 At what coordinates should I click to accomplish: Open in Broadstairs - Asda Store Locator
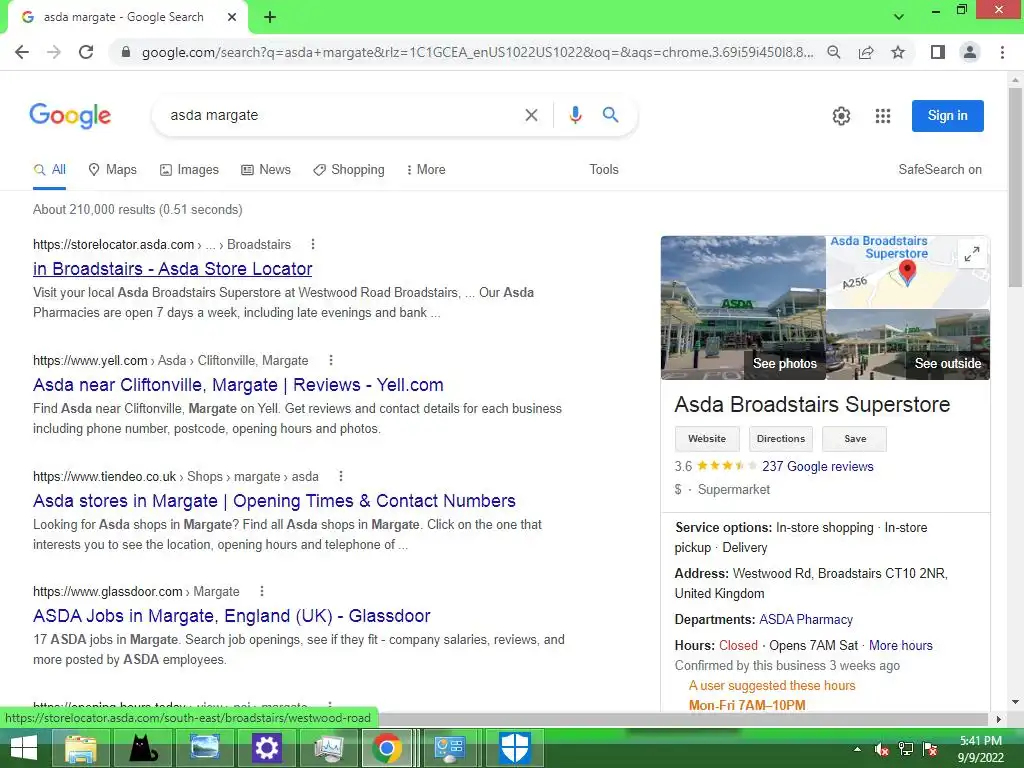click(x=172, y=269)
